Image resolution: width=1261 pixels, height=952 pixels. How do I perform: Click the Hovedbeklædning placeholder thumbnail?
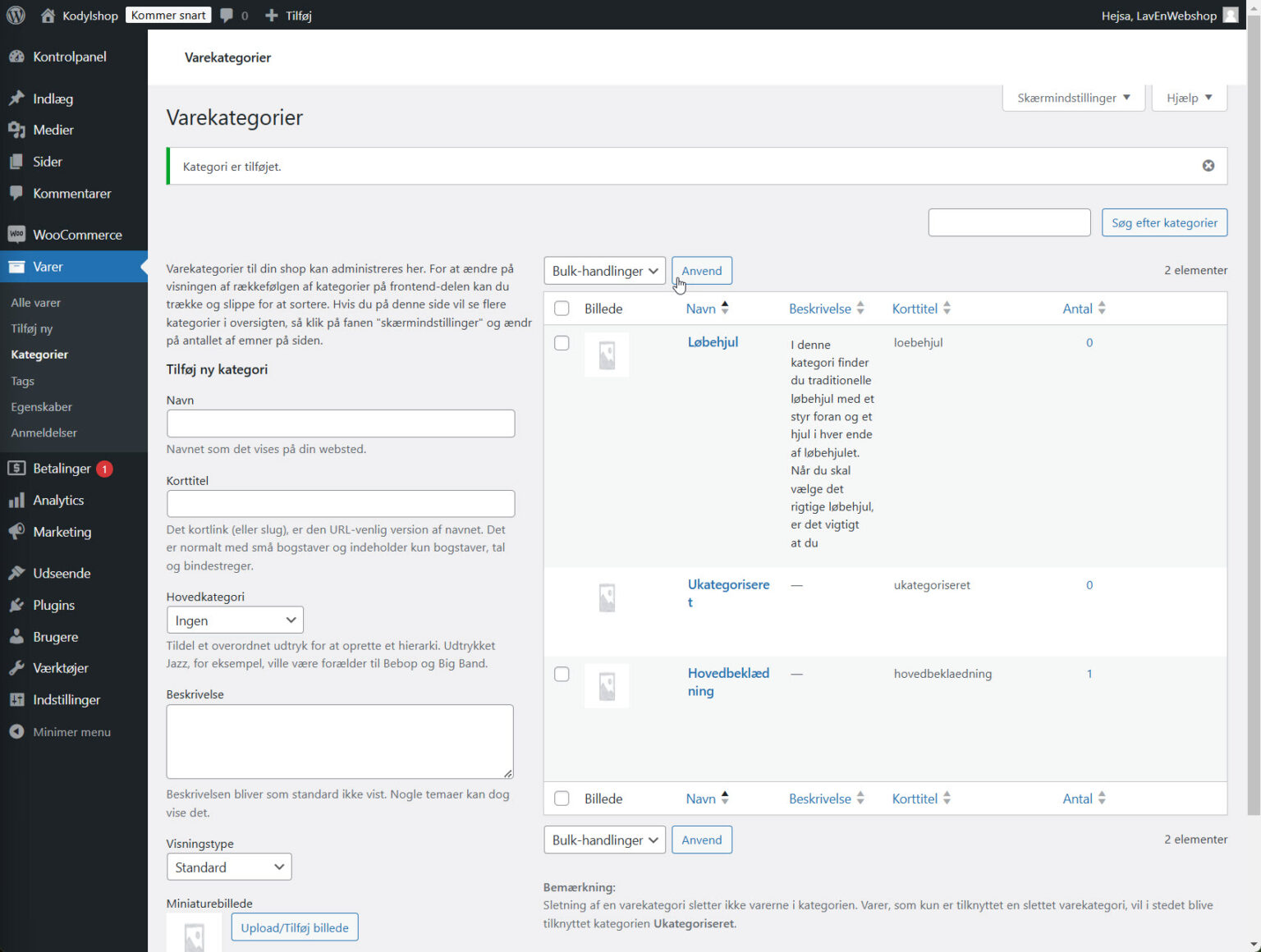pyautogui.click(x=607, y=686)
